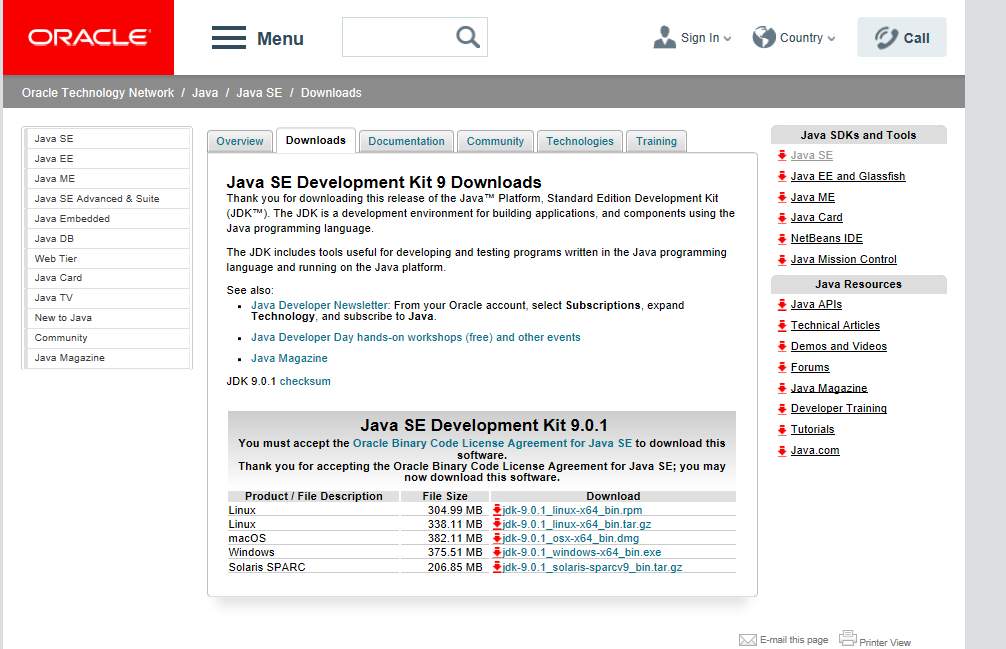Select Java SE Advanced & Suite sidebar item
This screenshot has width=1006, height=649.
[108, 199]
